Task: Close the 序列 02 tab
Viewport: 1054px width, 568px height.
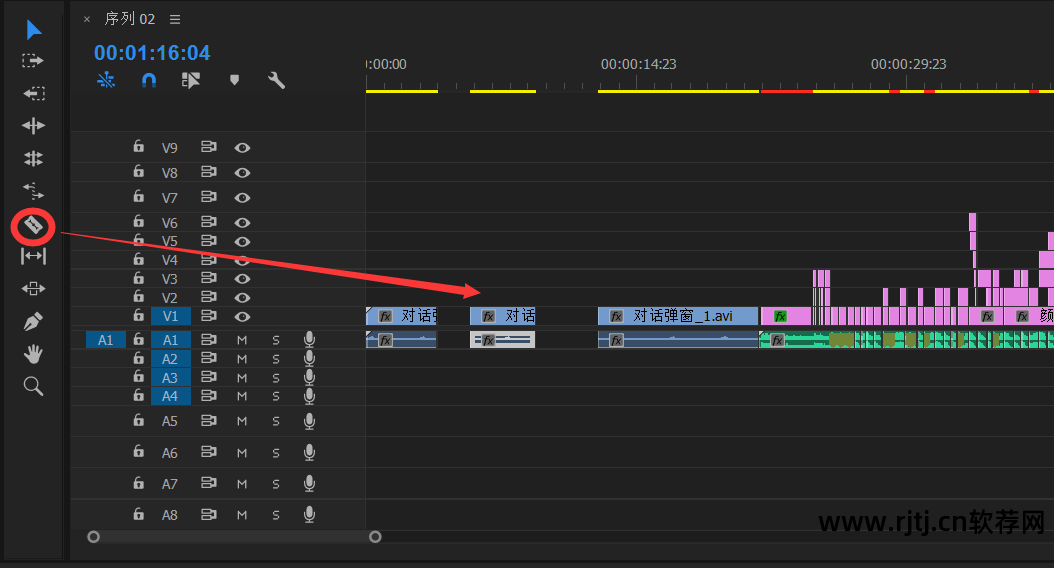Action: coord(87,19)
